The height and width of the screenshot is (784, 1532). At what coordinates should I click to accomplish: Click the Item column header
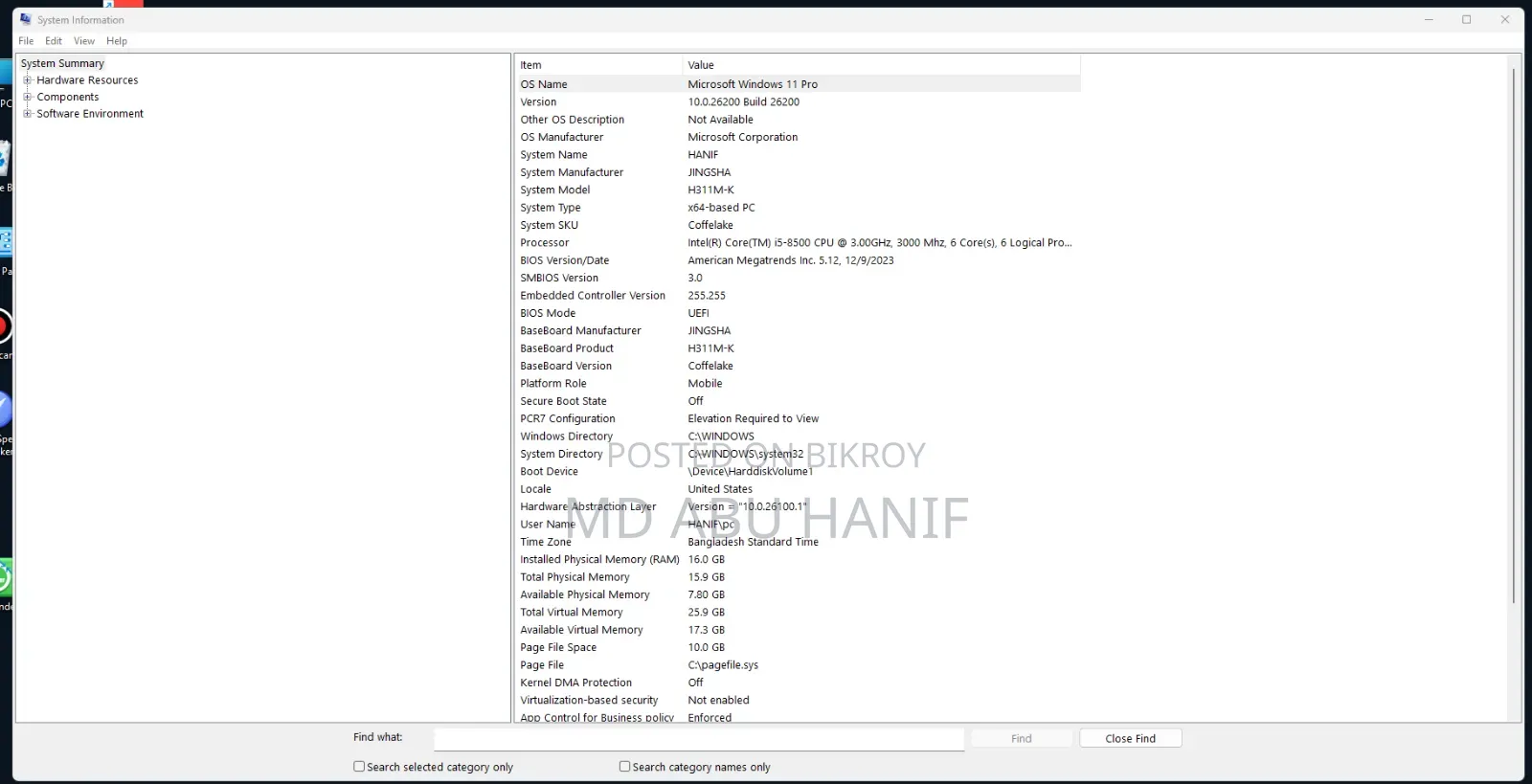(x=598, y=65)
